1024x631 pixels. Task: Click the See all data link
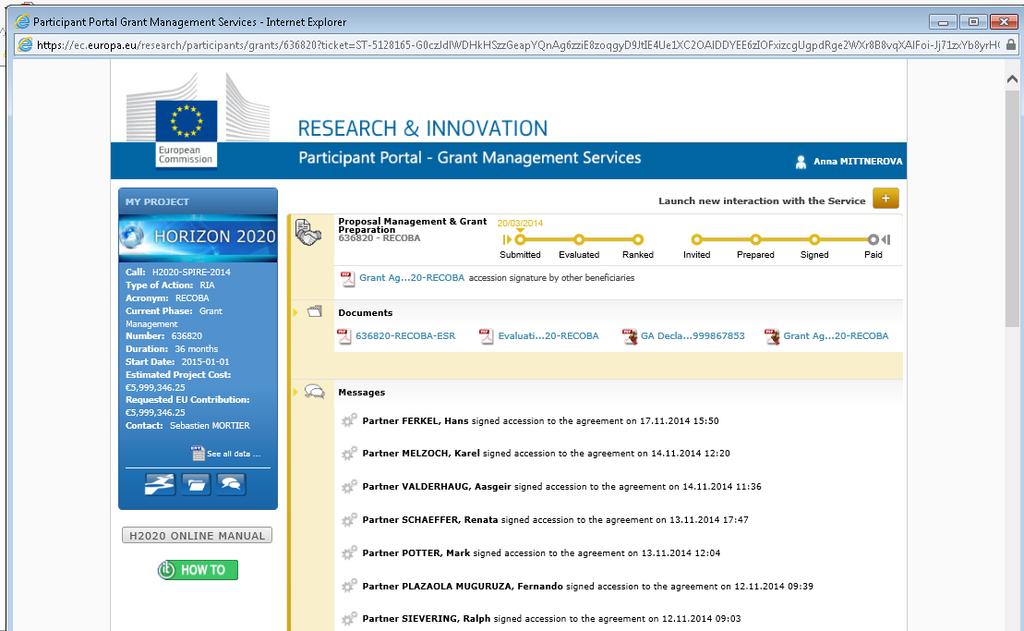(233, 454)
